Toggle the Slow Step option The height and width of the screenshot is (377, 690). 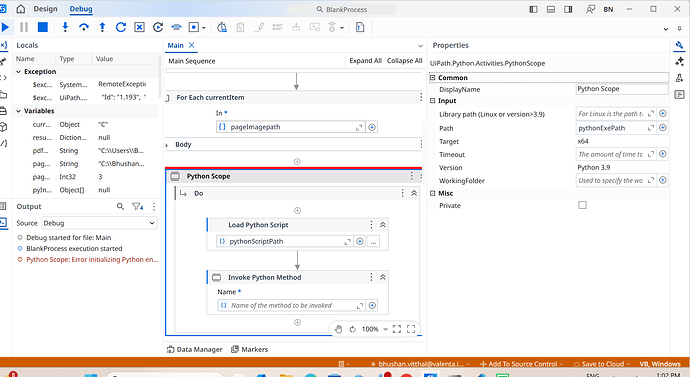[x=222, y=27]
